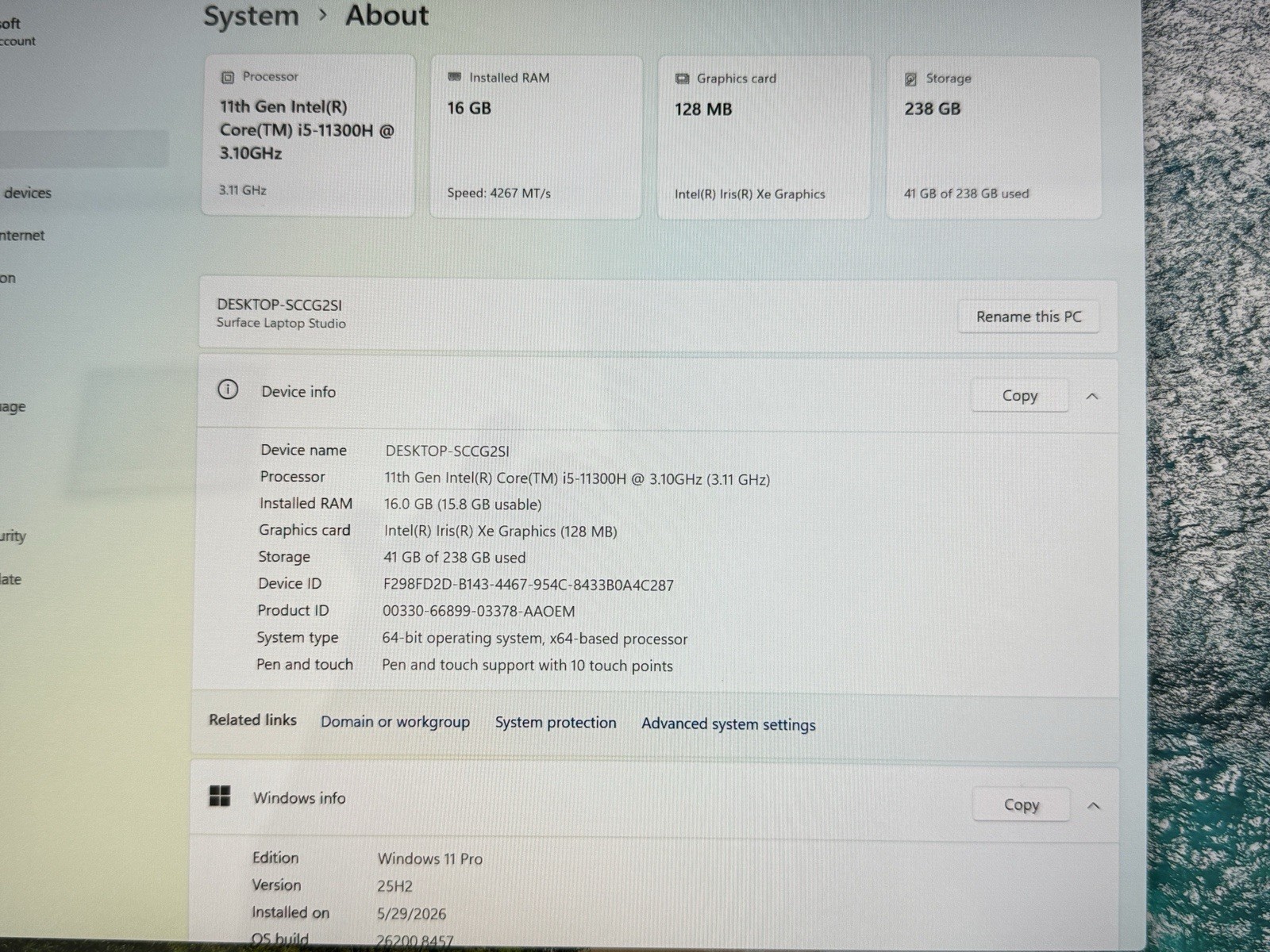The image size is (1270, 952).
Task: Select the Installed on date 5/29/2026
Action: [411, 913]
